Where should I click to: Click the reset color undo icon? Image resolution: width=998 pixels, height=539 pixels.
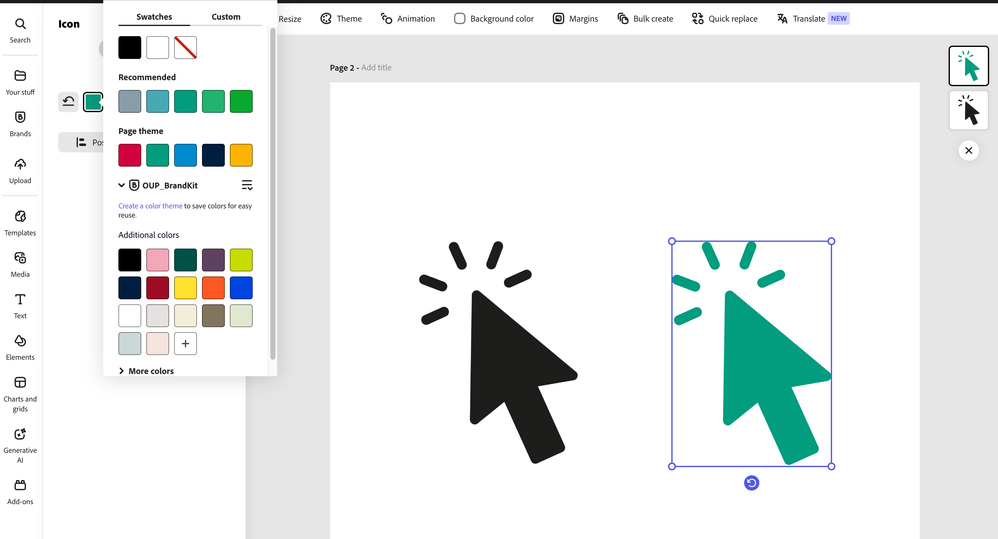point(68,102)
